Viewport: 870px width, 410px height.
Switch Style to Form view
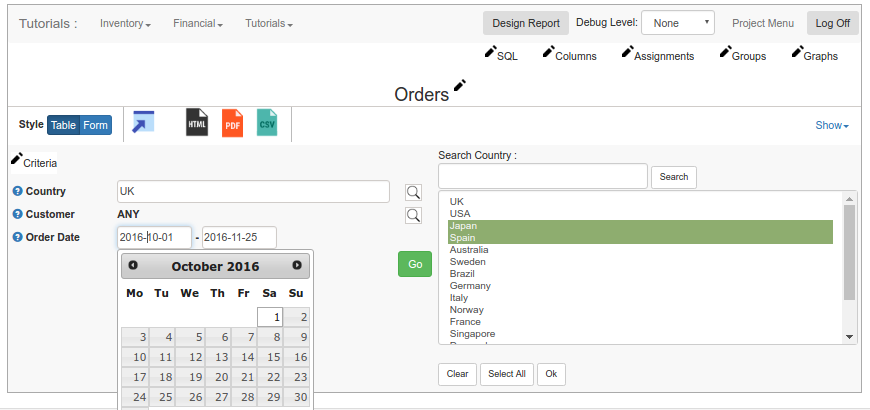pos(96,125)
